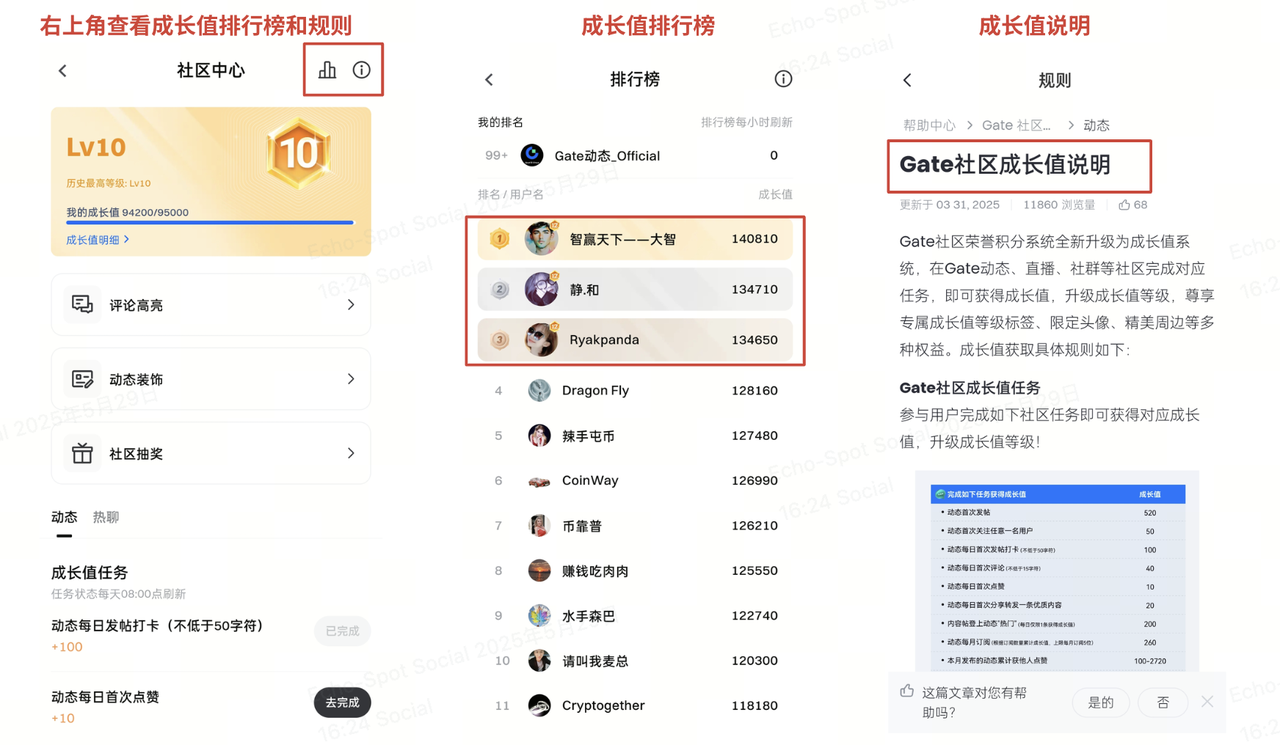Expand the 动态装饰 option

(211, 379)
